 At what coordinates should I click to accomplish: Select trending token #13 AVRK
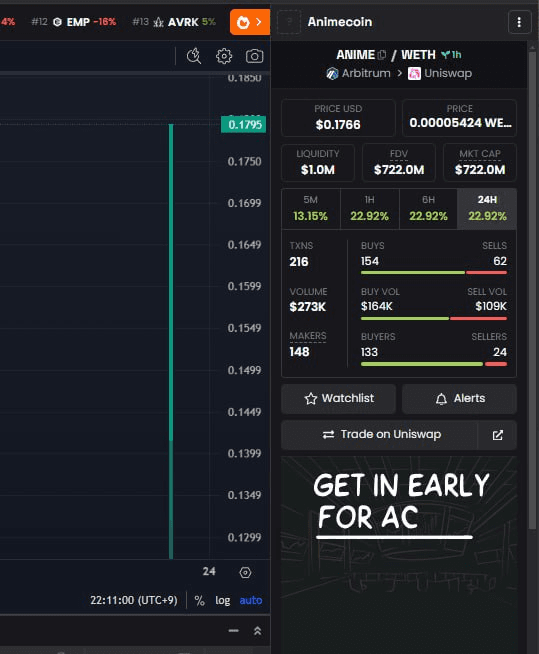tap(174, 22)
